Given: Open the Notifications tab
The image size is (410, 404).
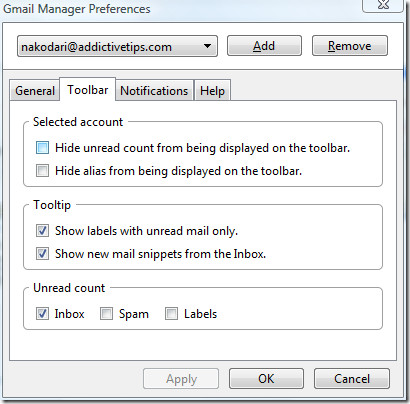Looking at the screenshot, I should click(154, 91).
